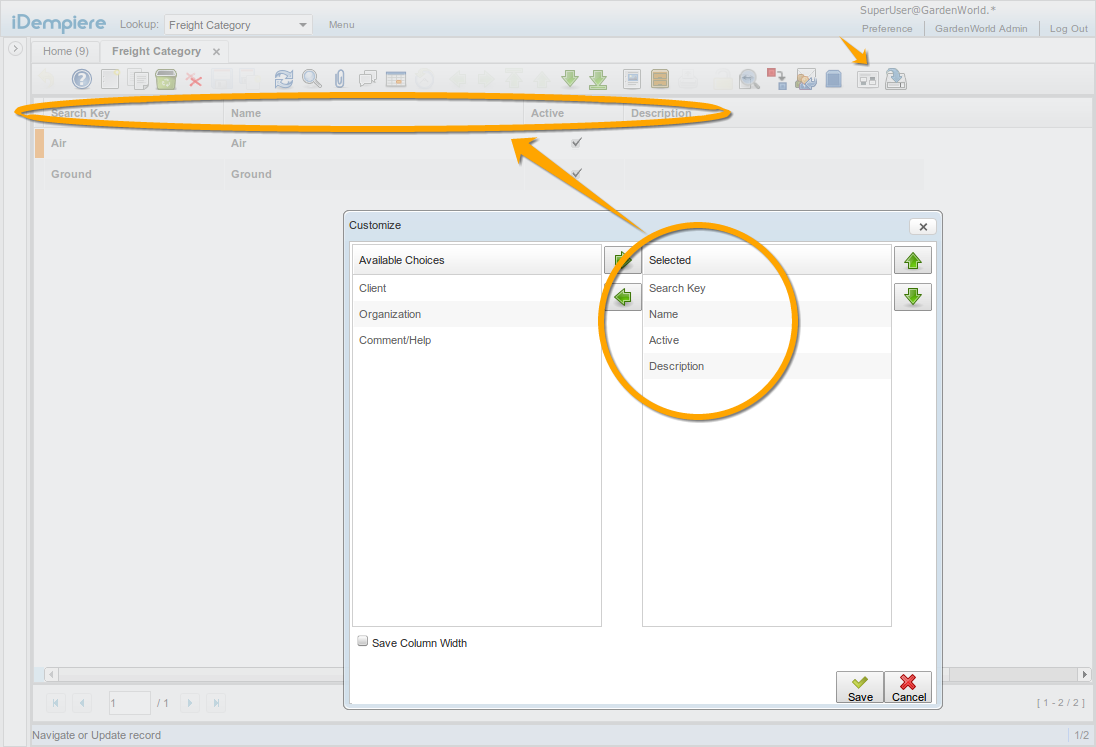Viewport: 1096px width, 747px height.
Task: Click the page number input field
Action: [x=129, y=703]
